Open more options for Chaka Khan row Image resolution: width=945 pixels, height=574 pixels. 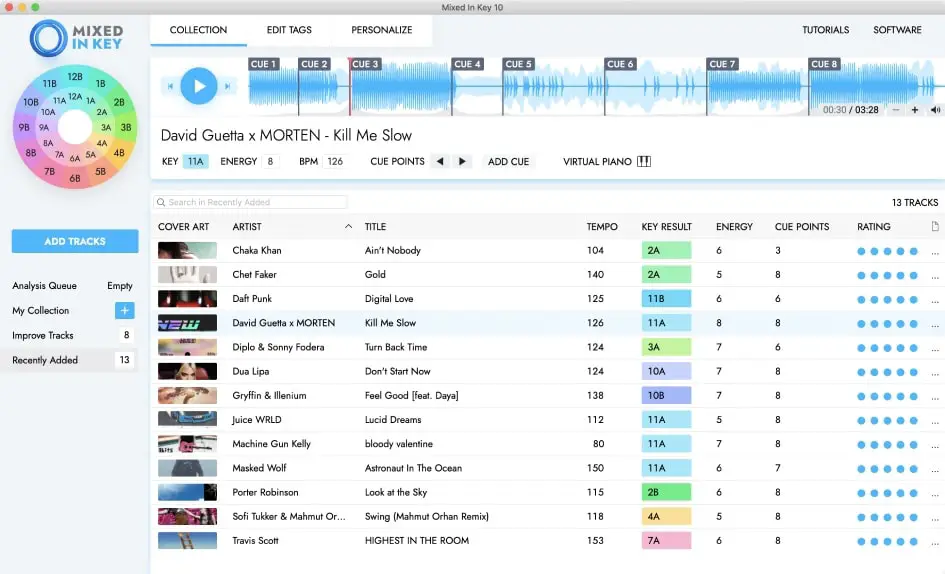pos(935,252)
